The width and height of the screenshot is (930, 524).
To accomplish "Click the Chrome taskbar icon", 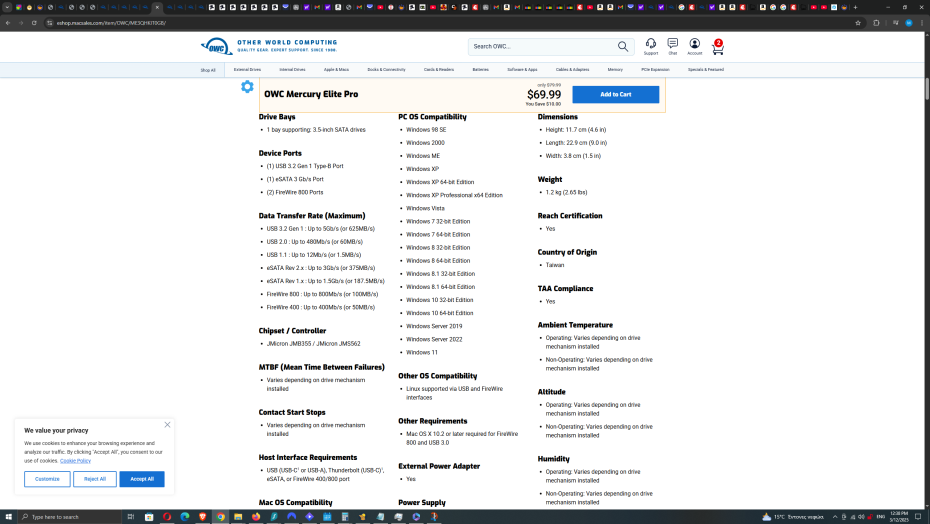I will [x=220, y=517].
